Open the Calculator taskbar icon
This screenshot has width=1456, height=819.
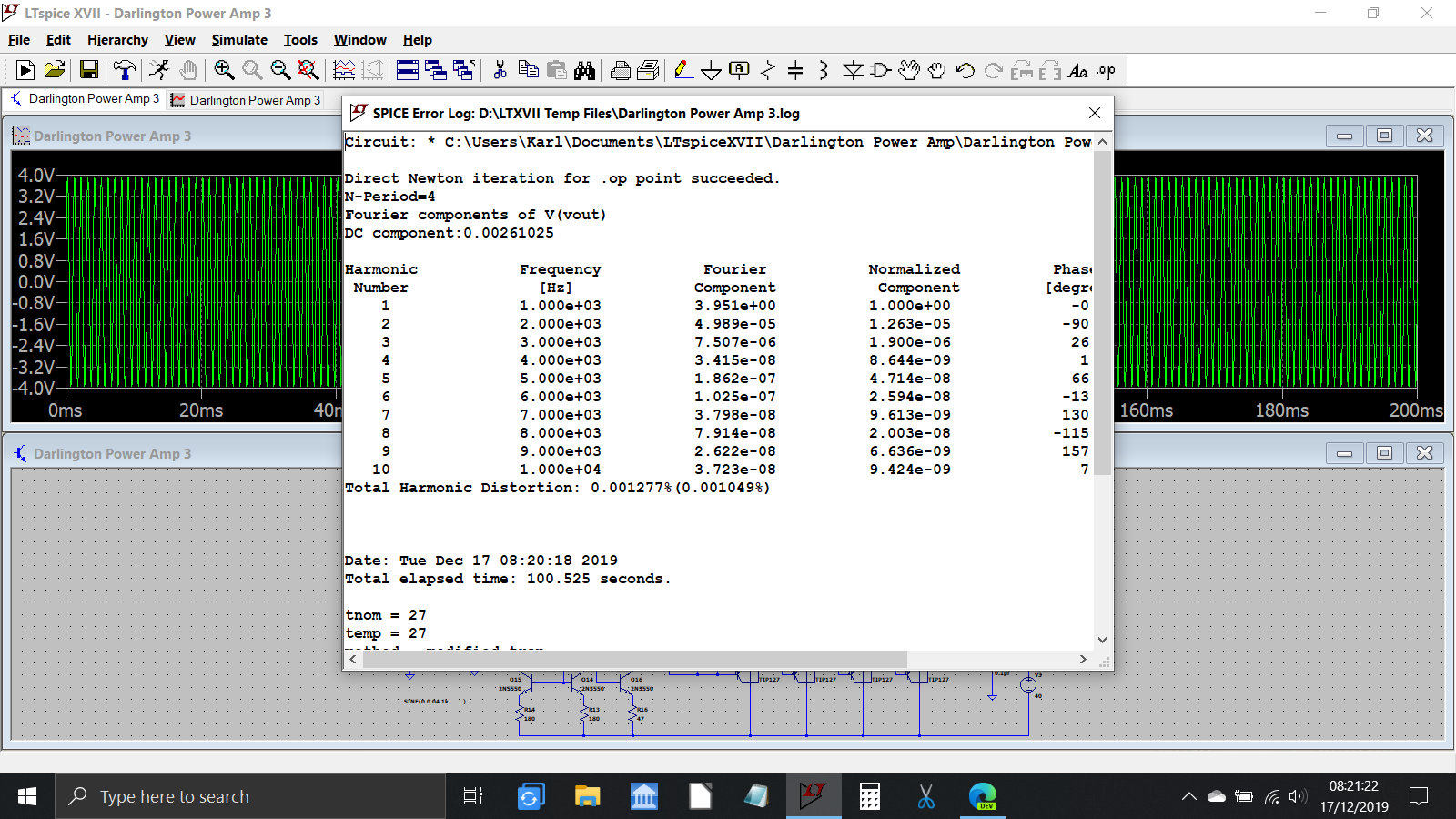(870, 796)
